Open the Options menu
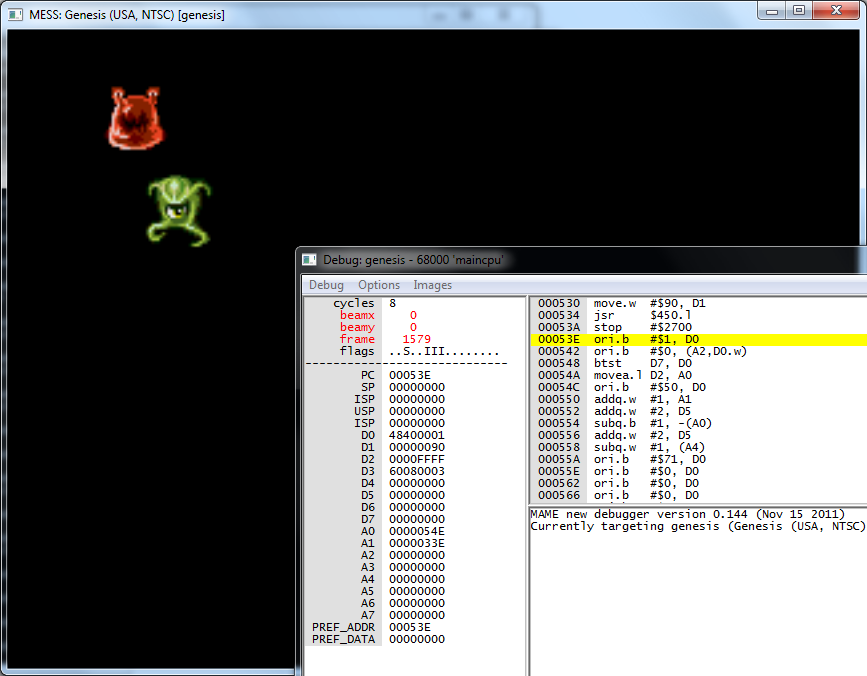Image resolution: width=867 pixels, height=676 pixels. click(379, 285)
